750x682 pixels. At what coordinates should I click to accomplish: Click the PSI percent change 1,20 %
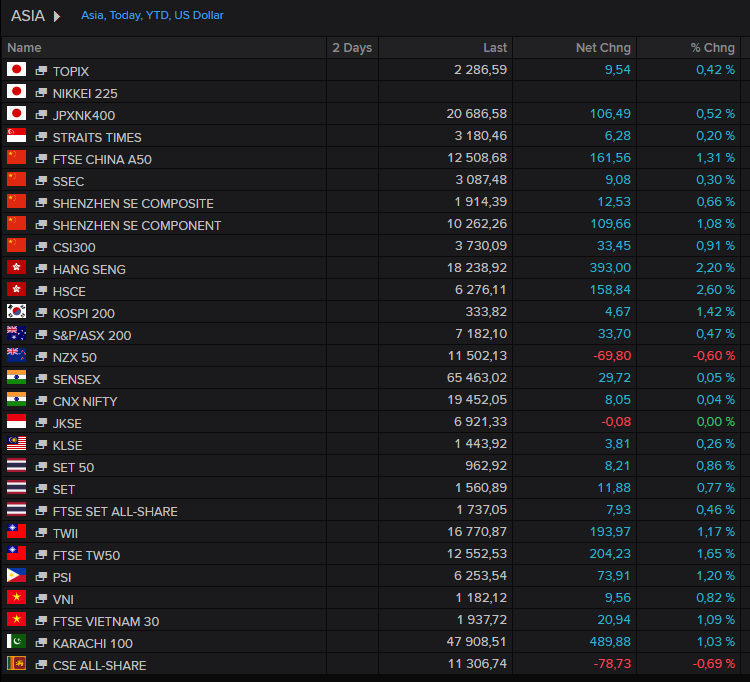tap(716, 575)
